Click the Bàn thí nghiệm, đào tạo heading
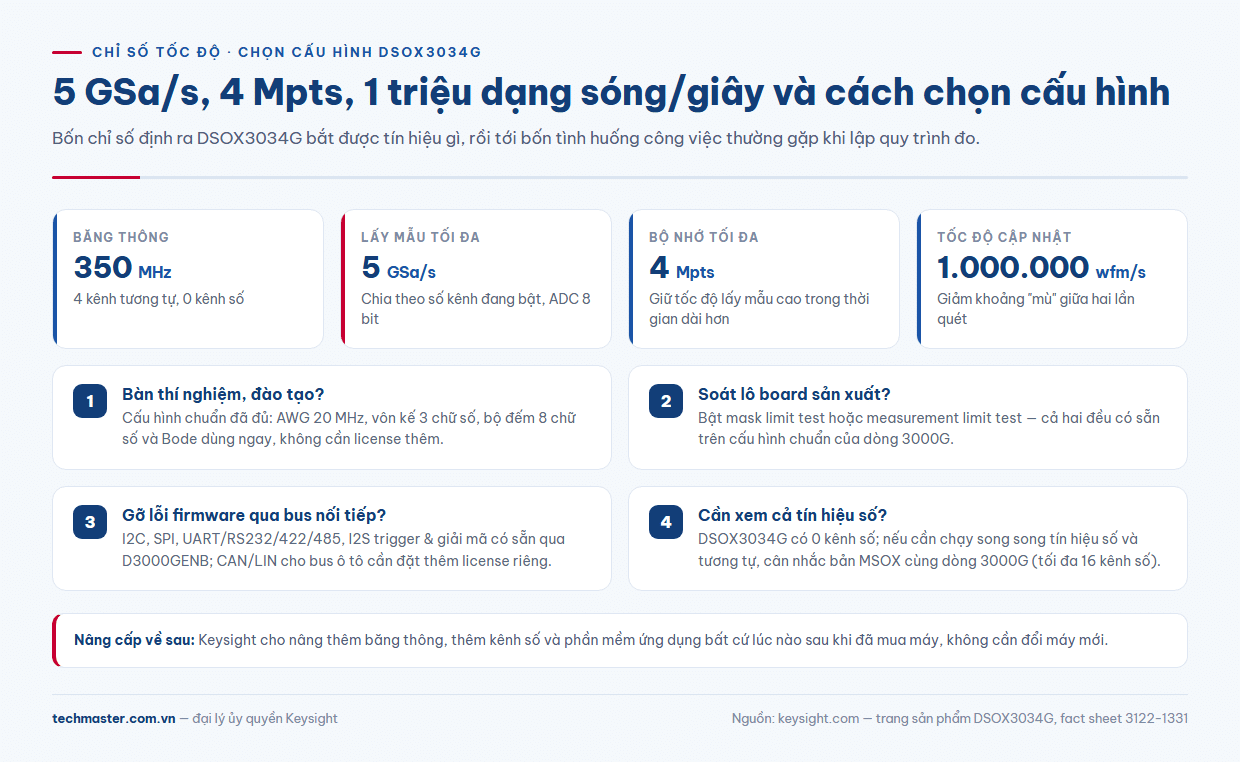1240x762 pixels. tap(223, 394)
